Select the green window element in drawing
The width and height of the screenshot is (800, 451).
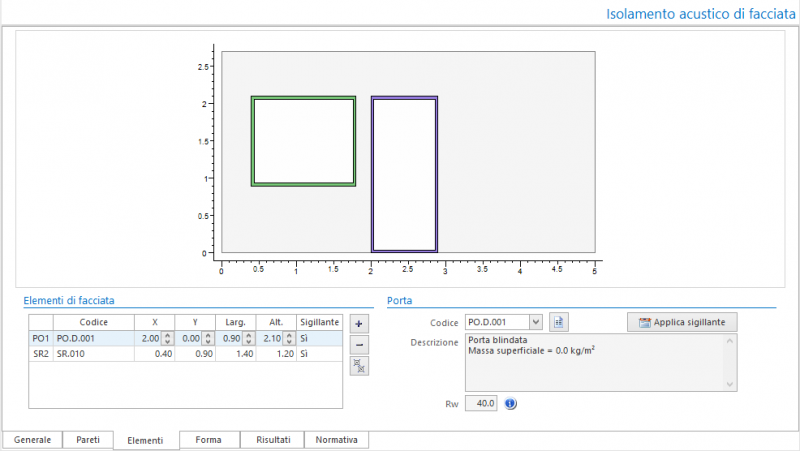pos(304,141)
